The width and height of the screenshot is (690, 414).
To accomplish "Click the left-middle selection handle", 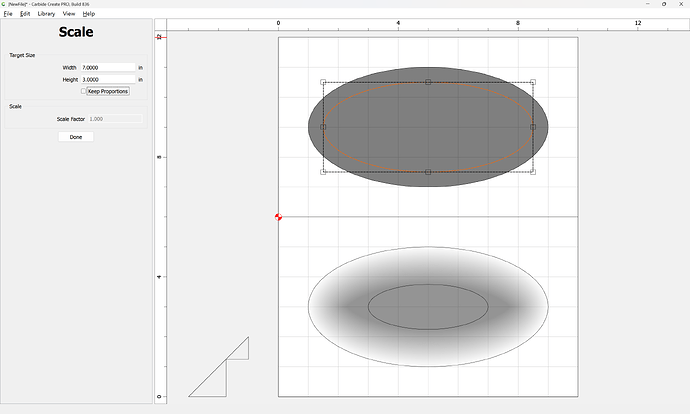I will (323, 127).
